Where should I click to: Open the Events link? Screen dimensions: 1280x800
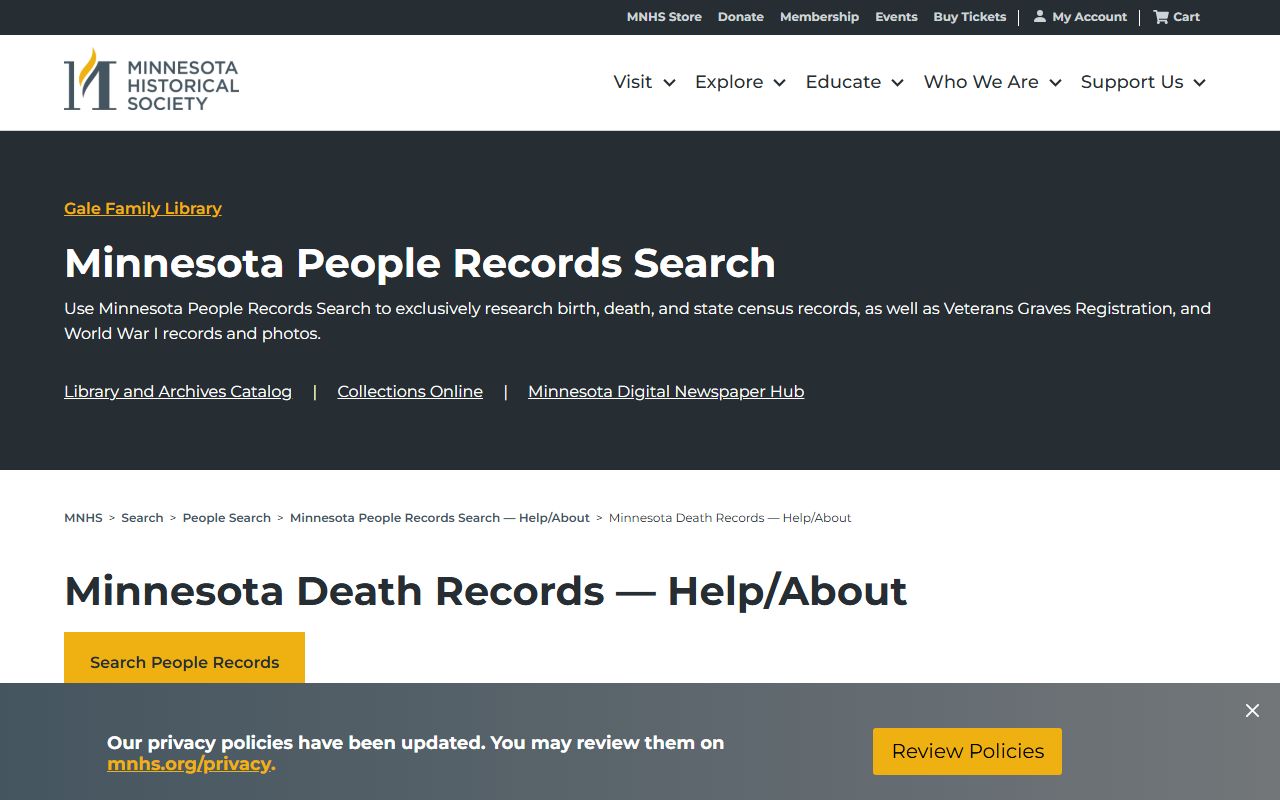pyautogui.click(x=896, y=17)
